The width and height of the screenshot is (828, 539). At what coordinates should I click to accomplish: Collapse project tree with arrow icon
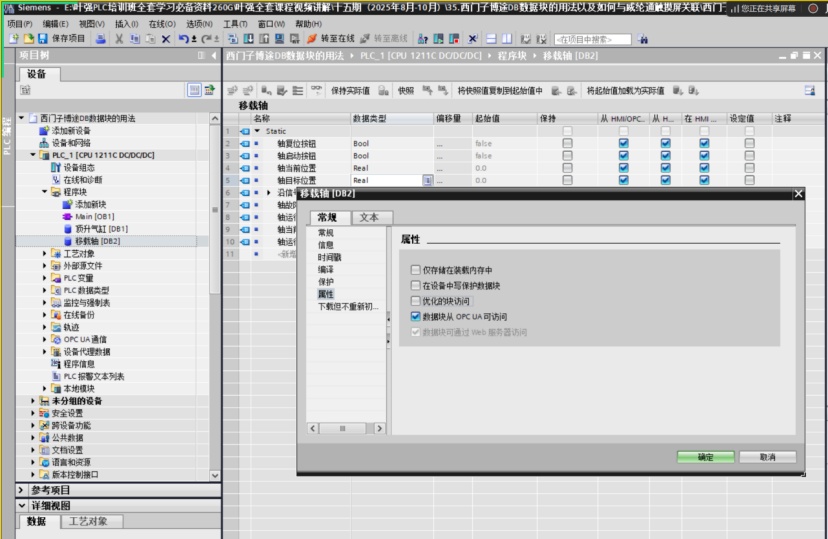[x=214, y=55]
